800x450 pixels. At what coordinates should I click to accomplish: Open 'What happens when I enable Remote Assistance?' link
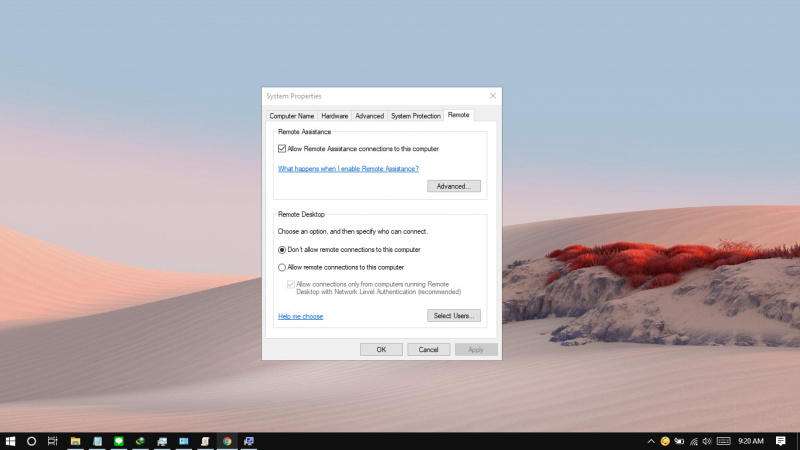pyautogui.click(x=348, y=169)
